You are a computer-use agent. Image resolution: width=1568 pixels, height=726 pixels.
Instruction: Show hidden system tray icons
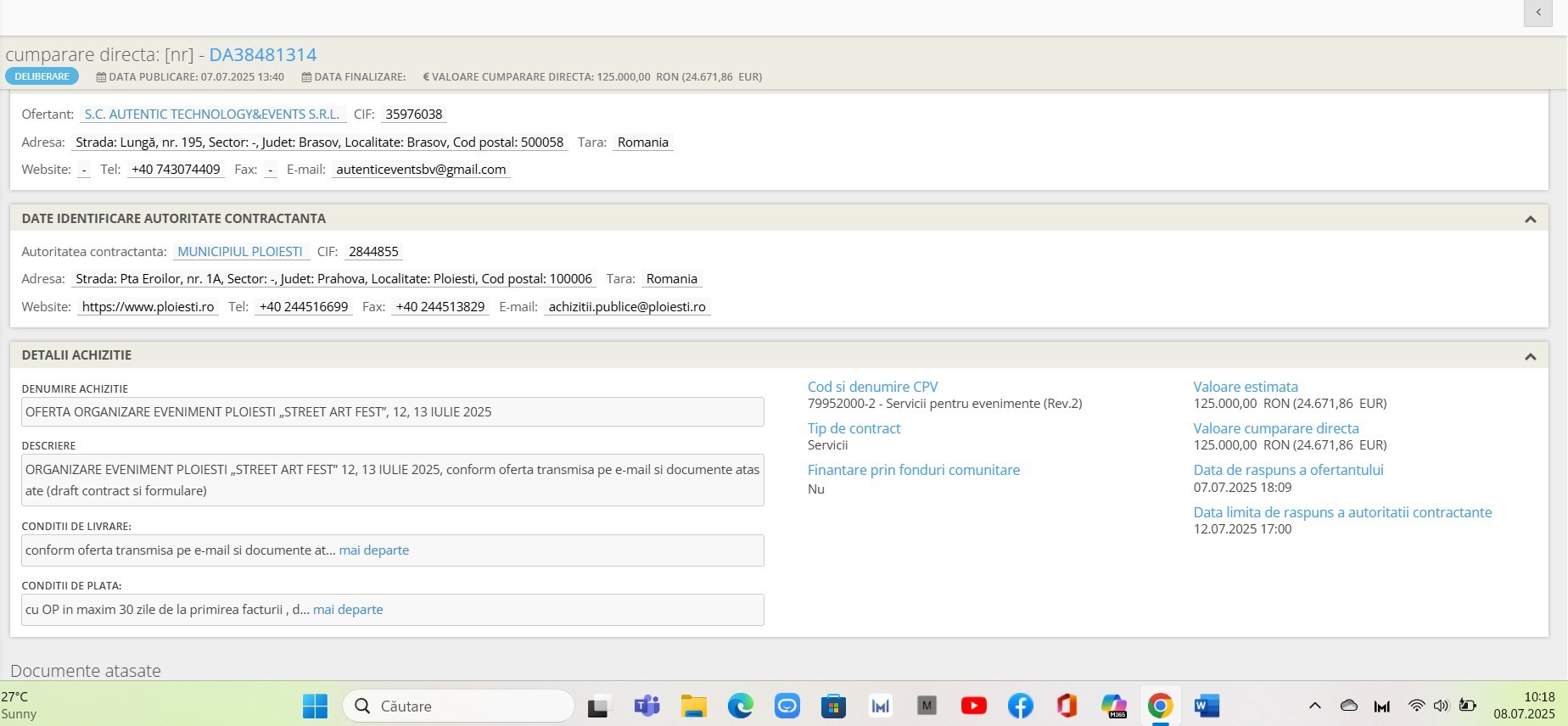(1314, 706)
